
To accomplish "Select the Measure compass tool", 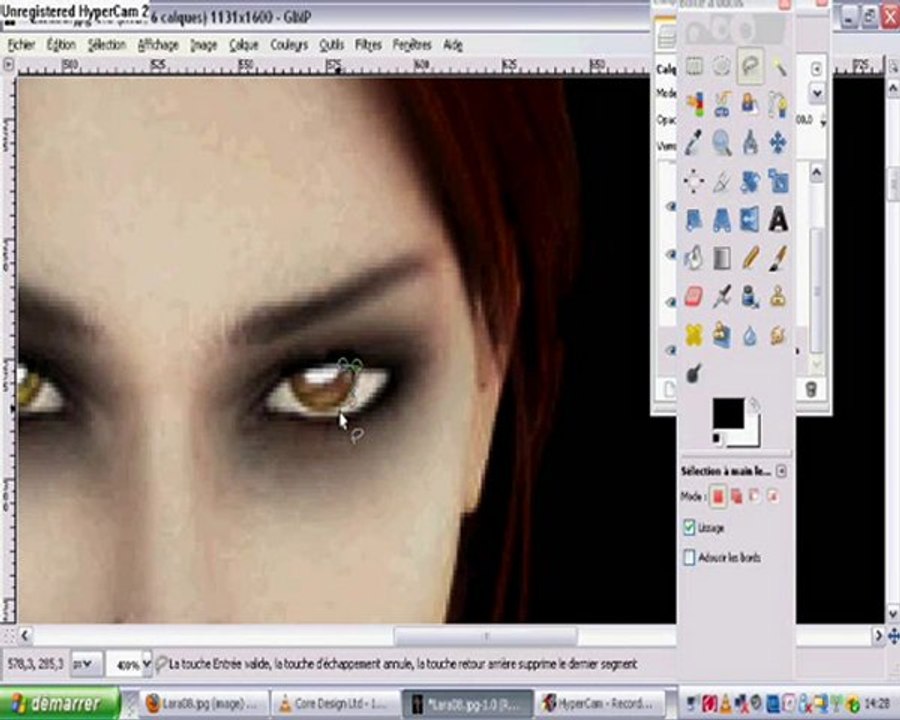I will click(750, 143).
